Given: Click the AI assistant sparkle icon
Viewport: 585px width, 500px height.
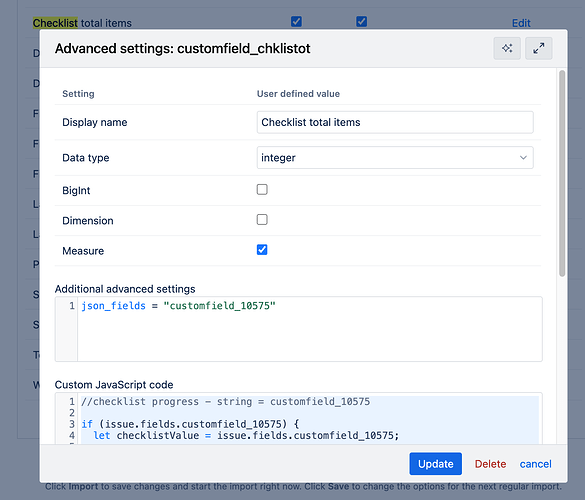Looking at the screenshot, I should click(507, 49).
